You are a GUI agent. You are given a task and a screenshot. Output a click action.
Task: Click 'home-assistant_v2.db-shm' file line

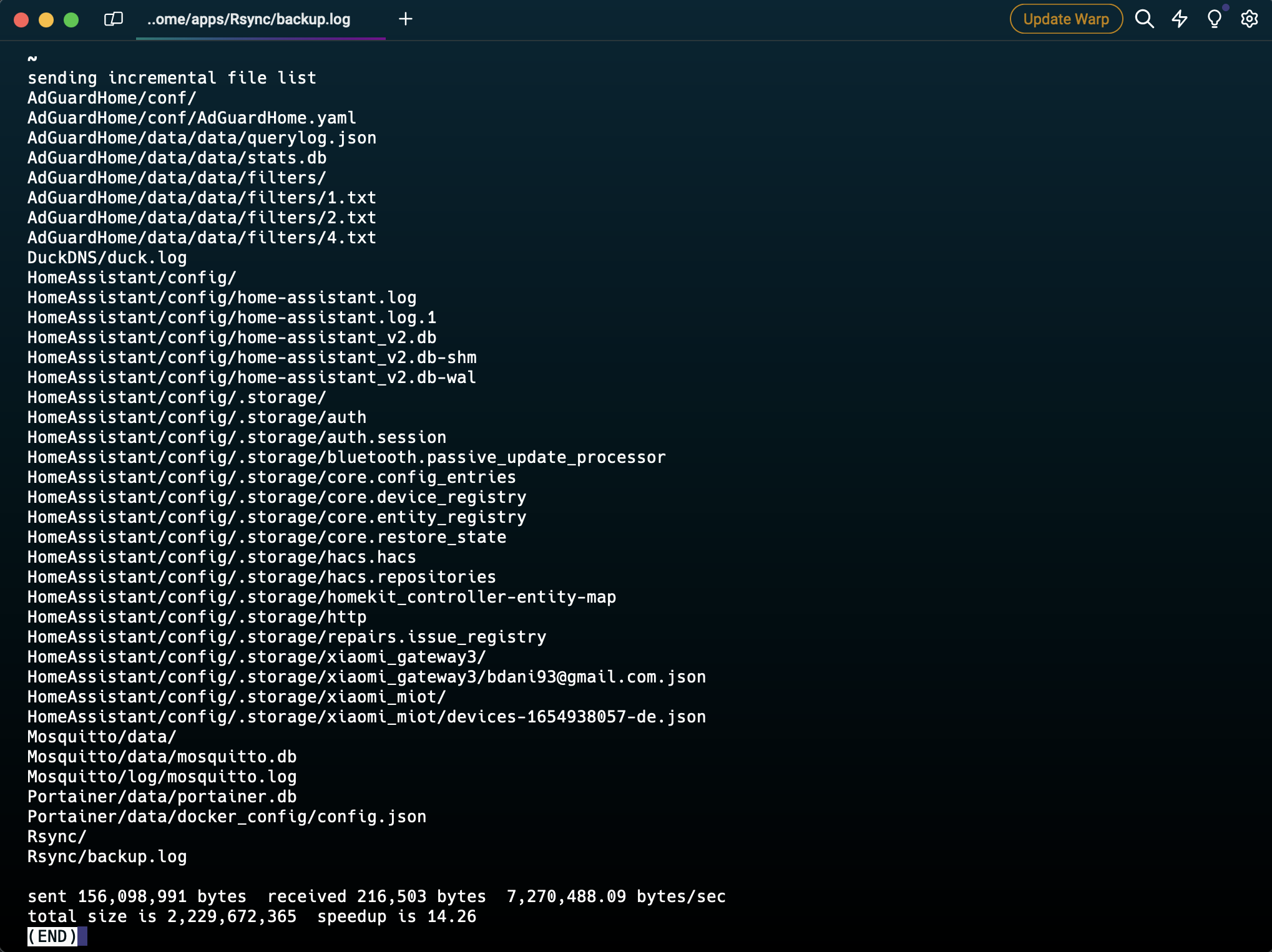[x=252, y=357]
